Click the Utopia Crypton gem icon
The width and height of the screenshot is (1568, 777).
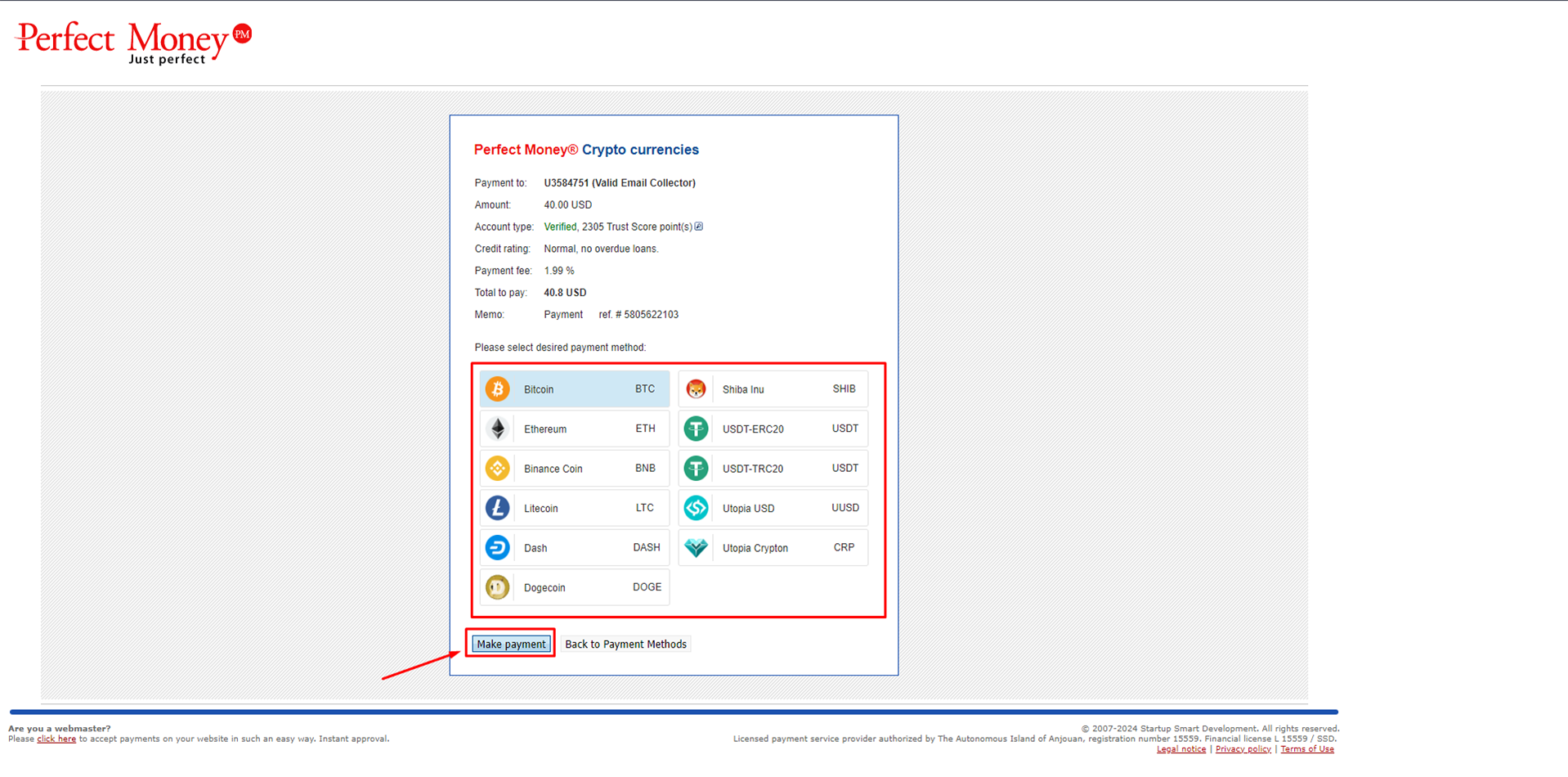click(696, 548)
